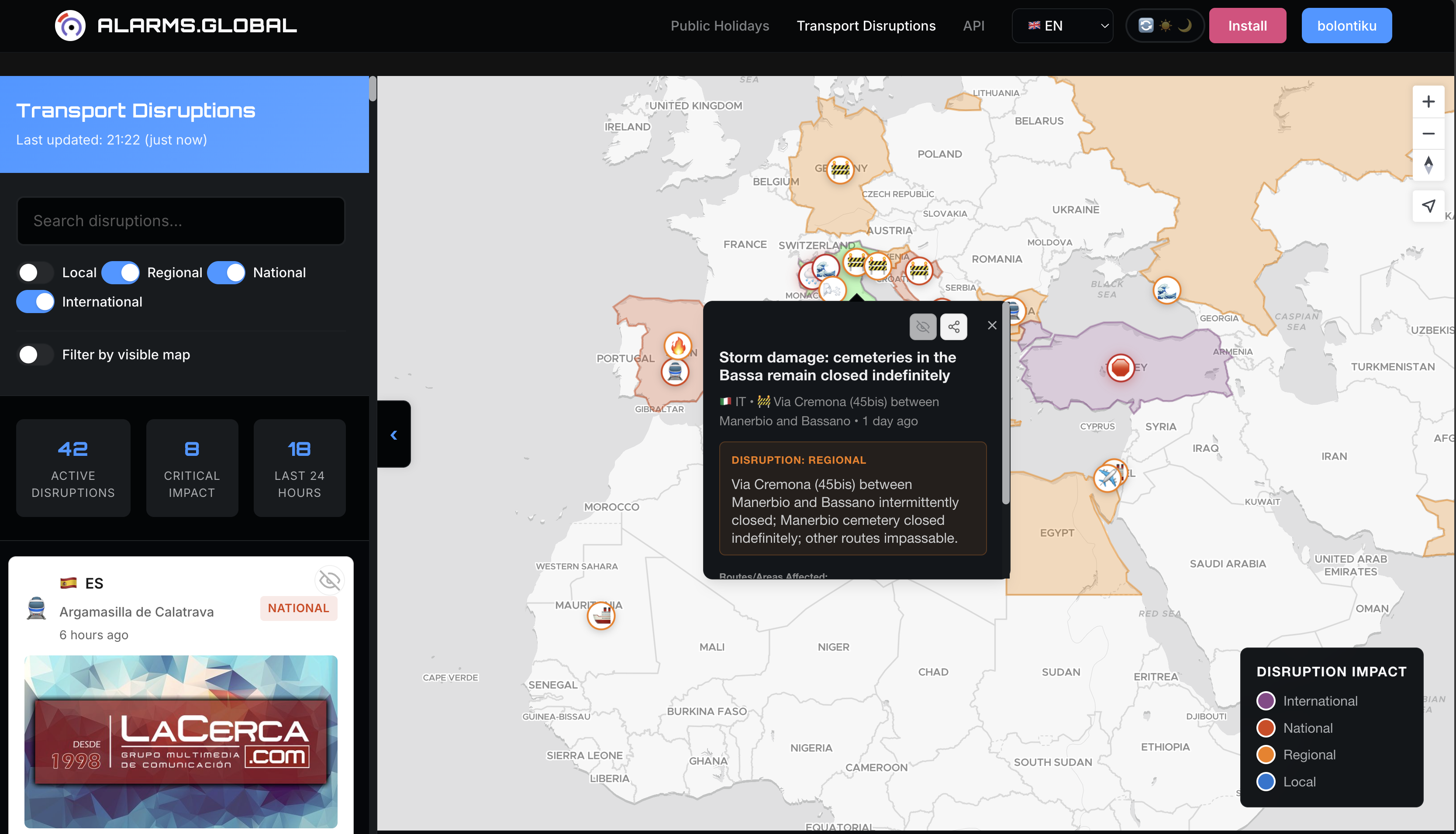Click the Regional orange legend swatch
Viewport: 1456px width, 834px height.
[x=1265, y=755]
